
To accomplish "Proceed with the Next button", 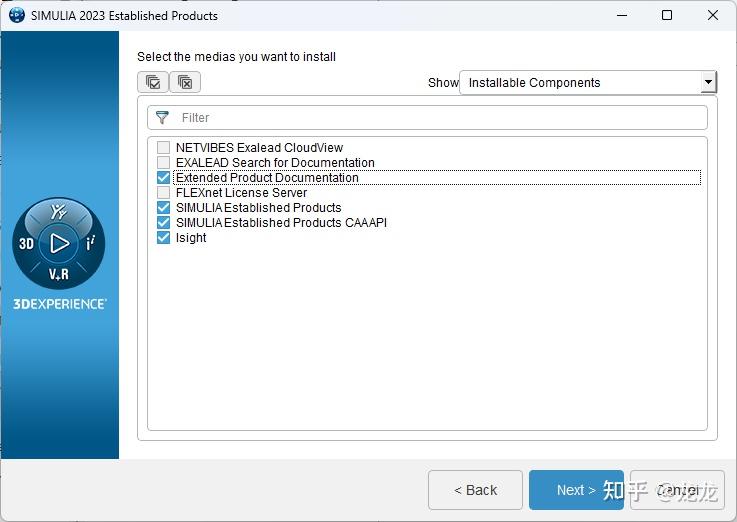I will (576, 490).
